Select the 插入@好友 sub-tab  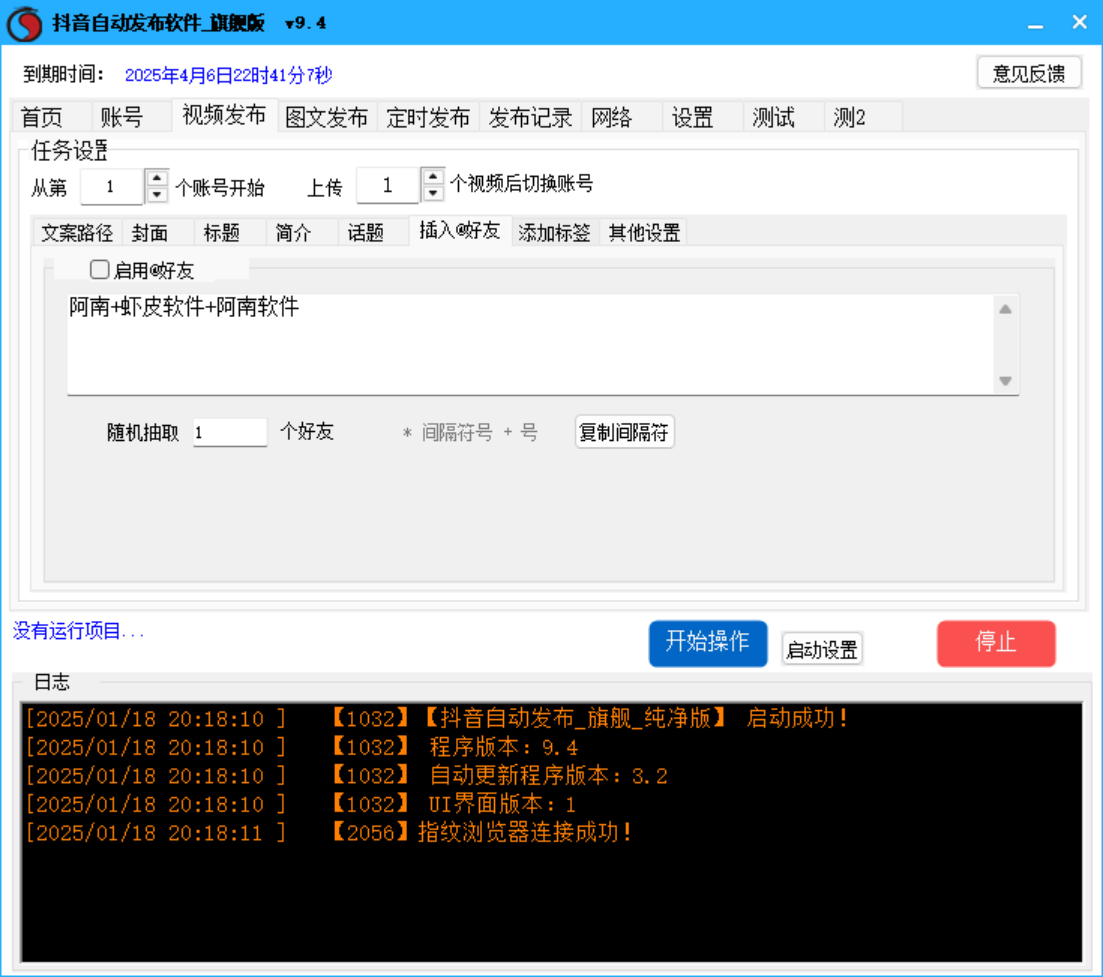[460, 230]
